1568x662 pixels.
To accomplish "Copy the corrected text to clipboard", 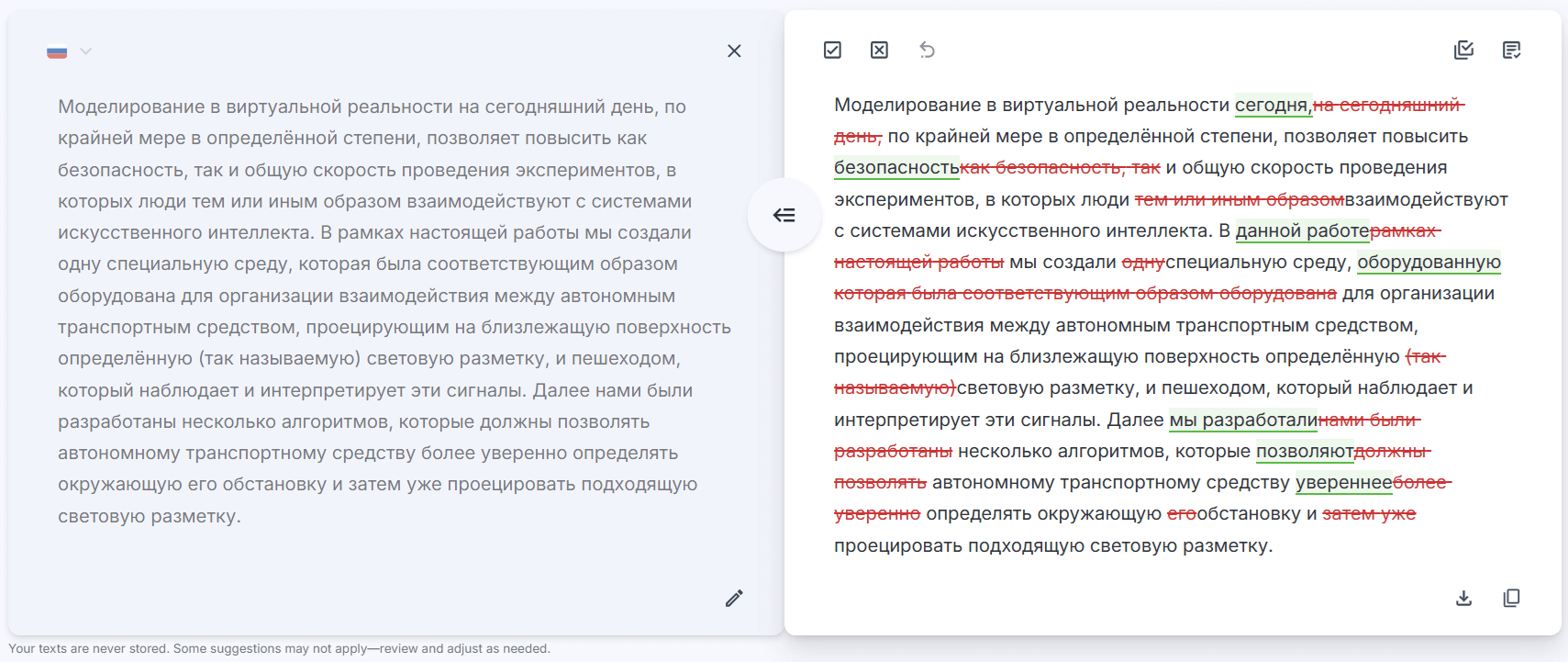I will (x=1511, y=599).
